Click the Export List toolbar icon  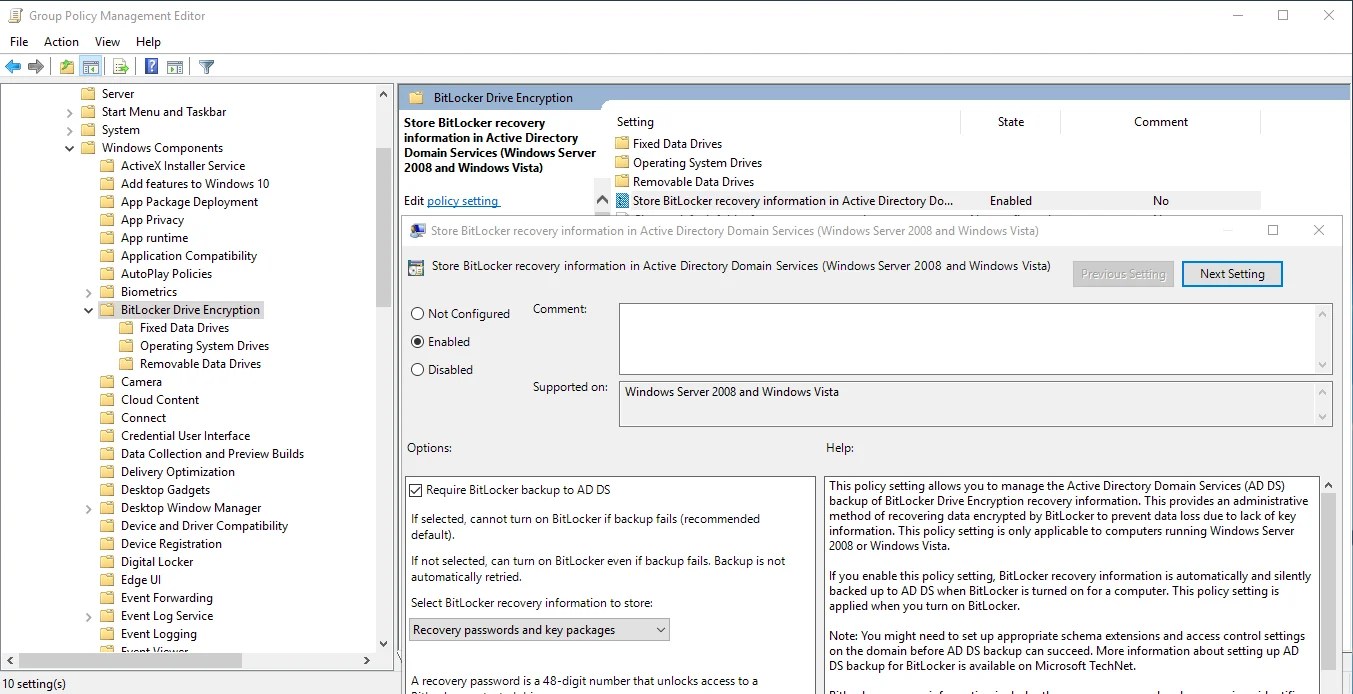[121, 66]
